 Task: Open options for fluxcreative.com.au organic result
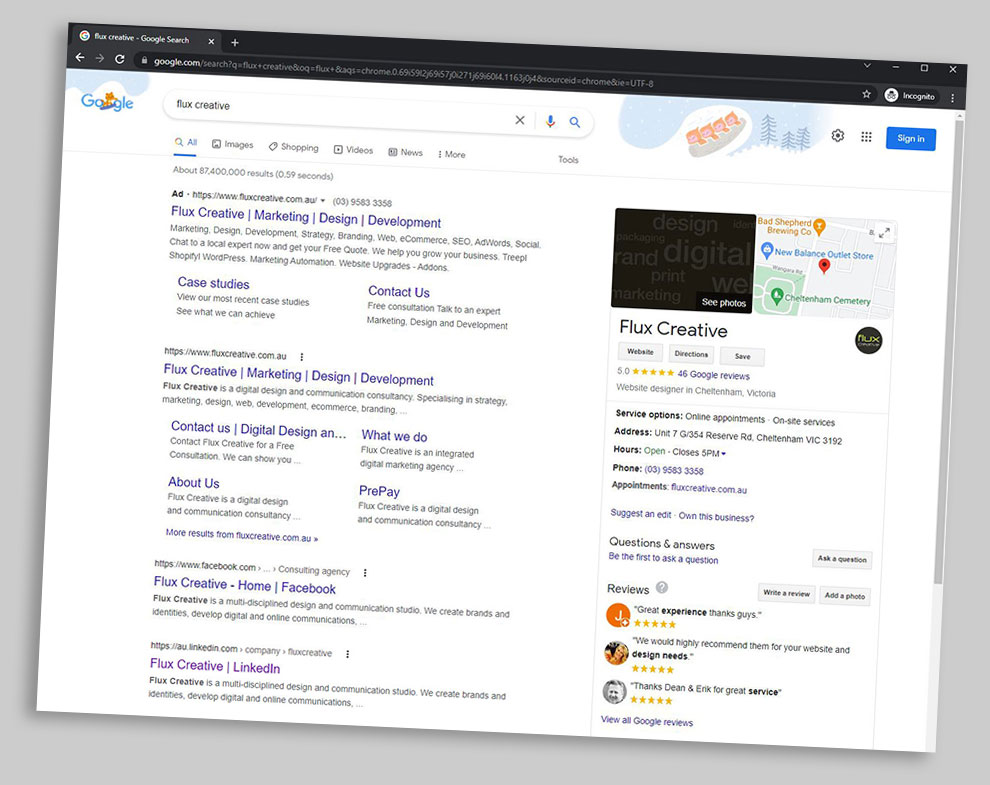[302, 357]
